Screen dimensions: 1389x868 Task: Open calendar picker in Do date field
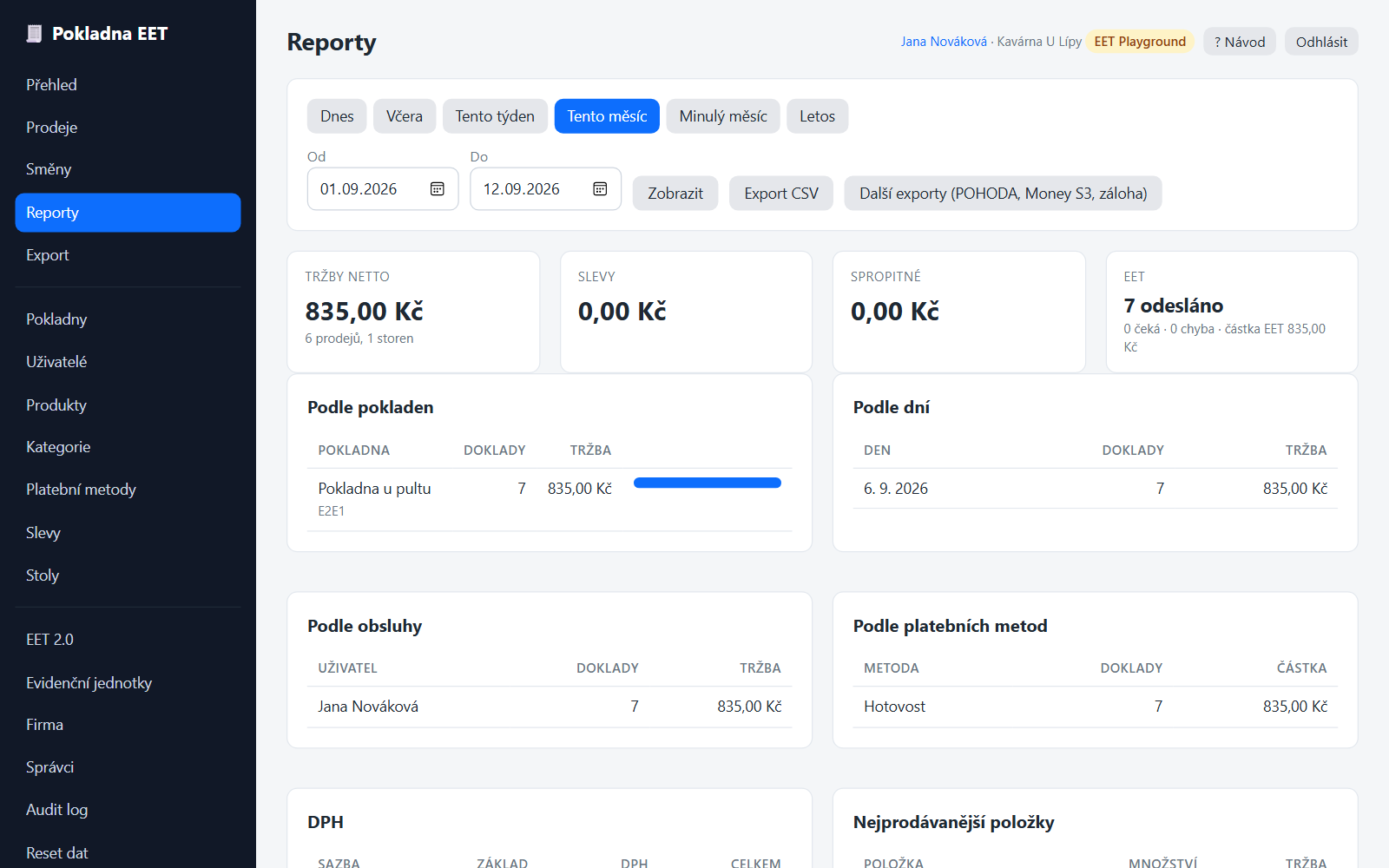[x=600, y=189]
